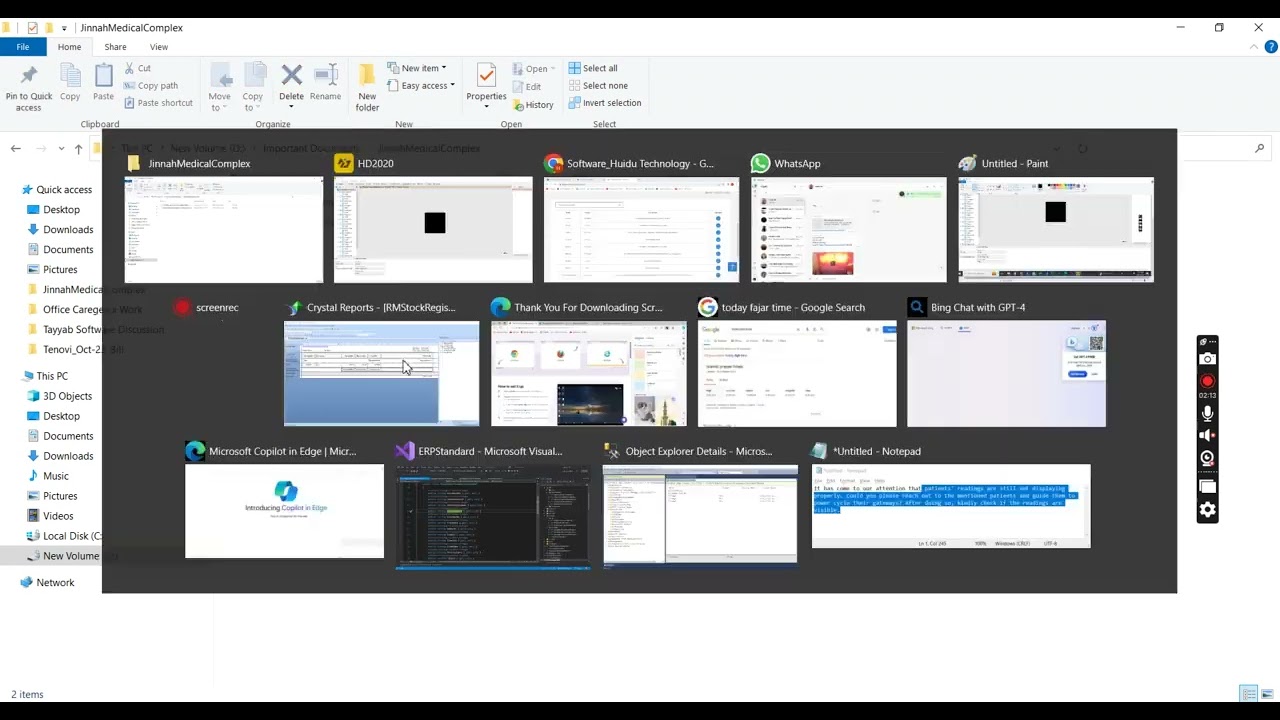Switch to details view in the status bar
The image size is (1280, 720).
point(1248,694)
